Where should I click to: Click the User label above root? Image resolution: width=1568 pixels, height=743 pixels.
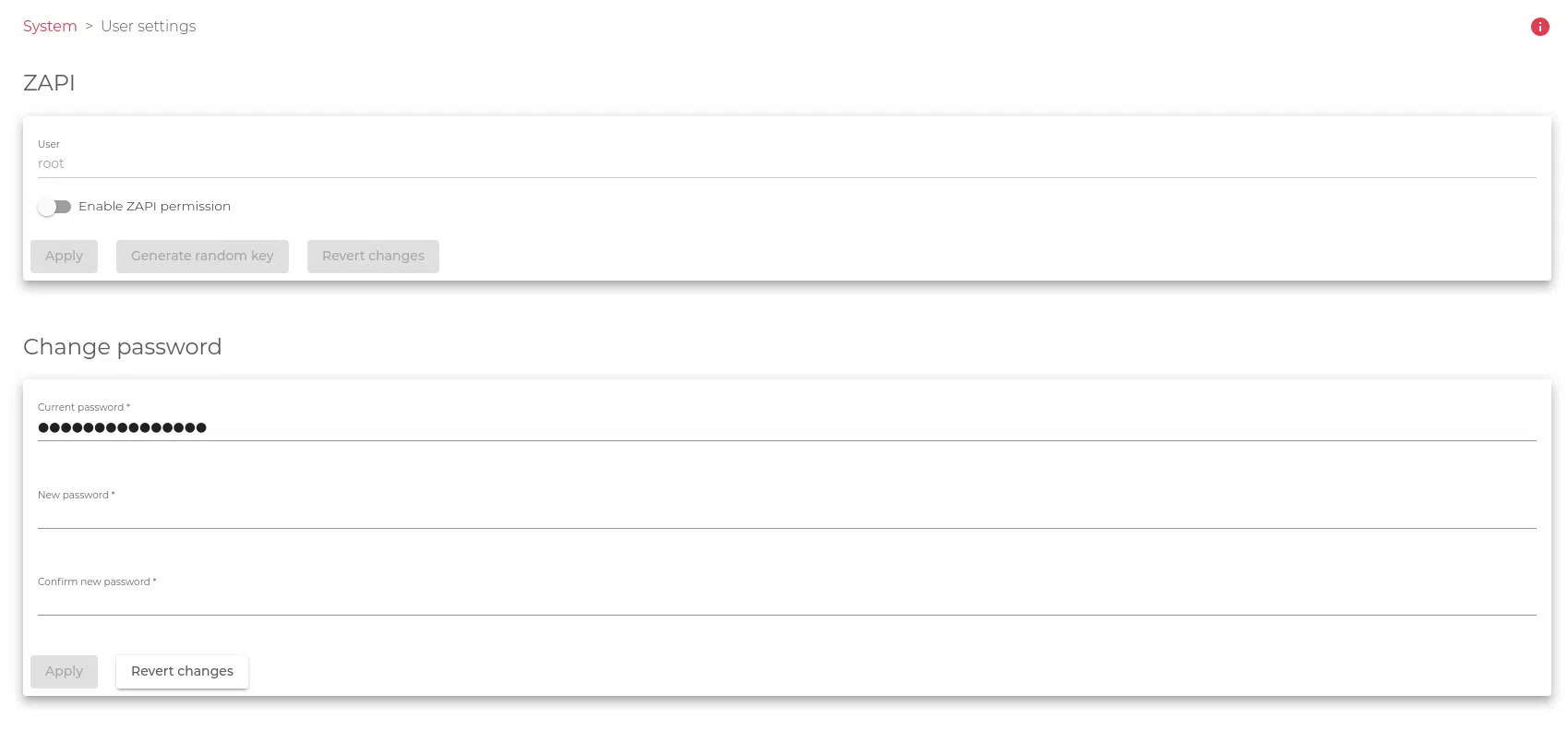coord(49,144)
